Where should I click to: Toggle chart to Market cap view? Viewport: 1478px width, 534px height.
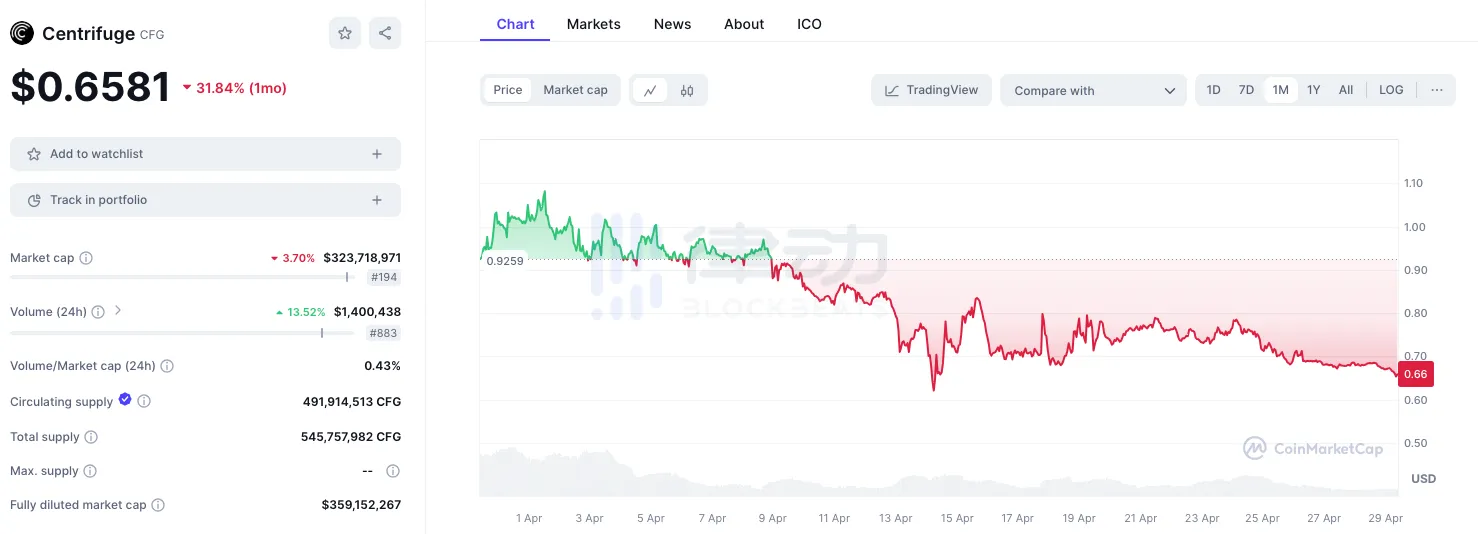(x=575, y=90)
